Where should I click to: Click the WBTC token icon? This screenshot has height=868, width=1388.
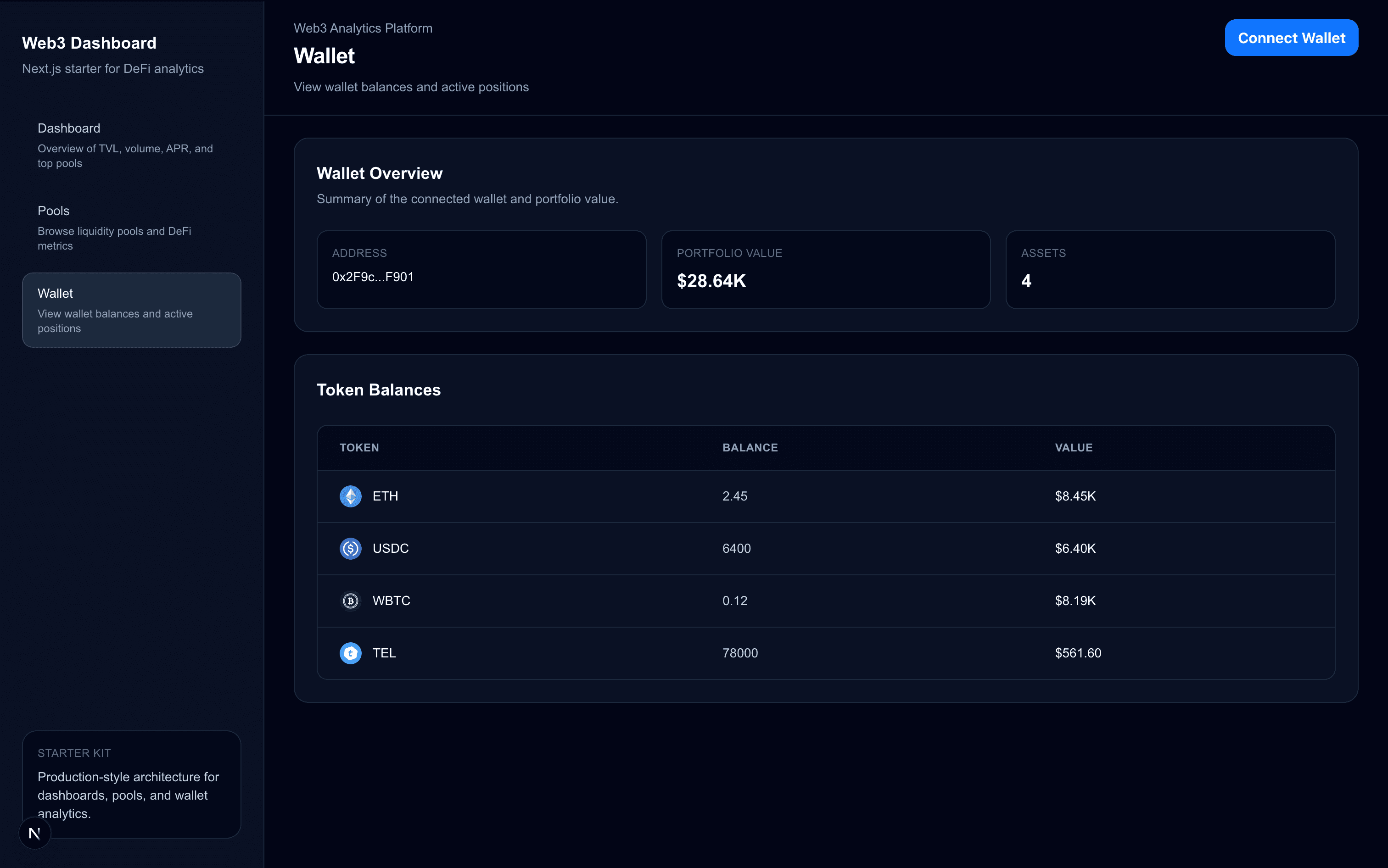click(350, 601)
